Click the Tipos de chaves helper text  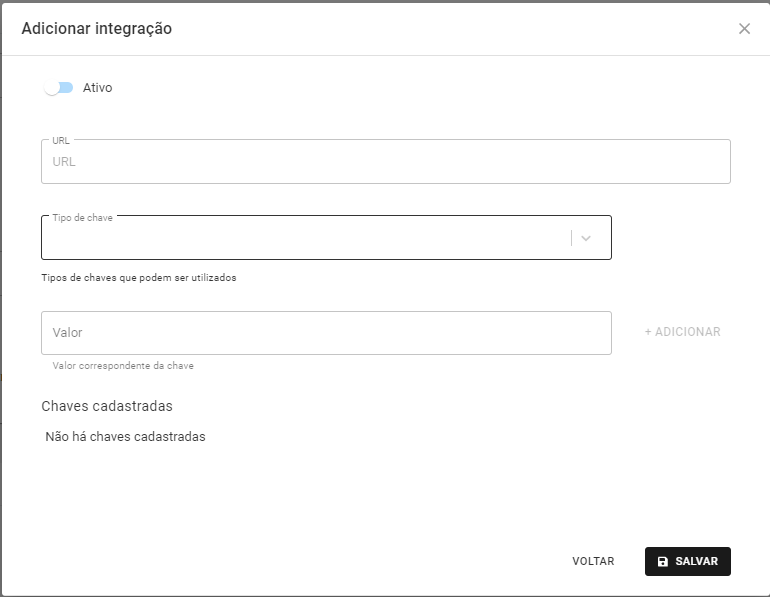click(138, 278)
